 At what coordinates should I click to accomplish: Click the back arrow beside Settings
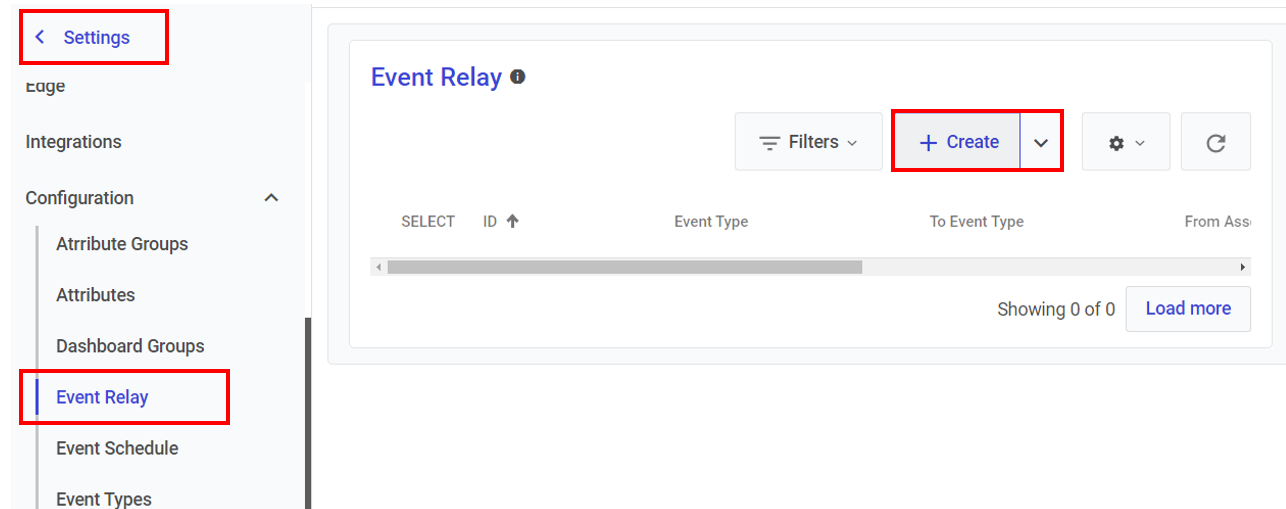tap(40, 37)
